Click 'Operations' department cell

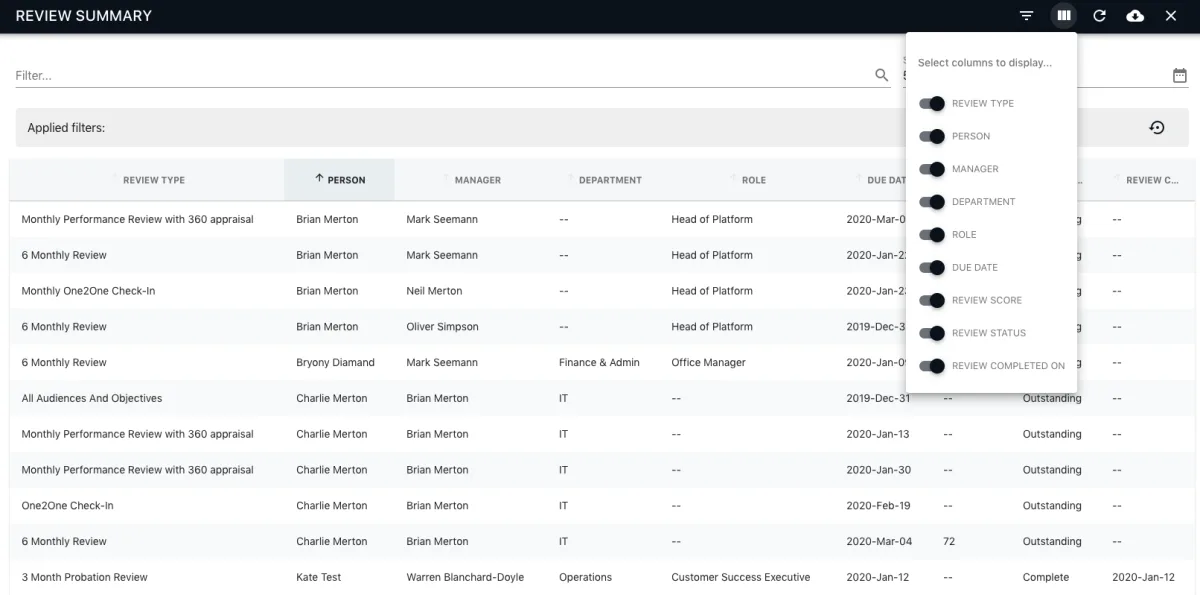pyautogui.click(x=585, y=577)
